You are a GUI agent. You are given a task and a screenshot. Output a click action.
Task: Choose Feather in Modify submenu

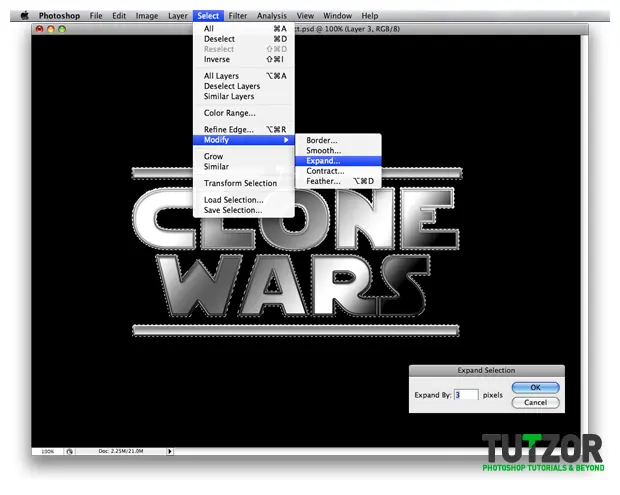click(x=338, y=181)
